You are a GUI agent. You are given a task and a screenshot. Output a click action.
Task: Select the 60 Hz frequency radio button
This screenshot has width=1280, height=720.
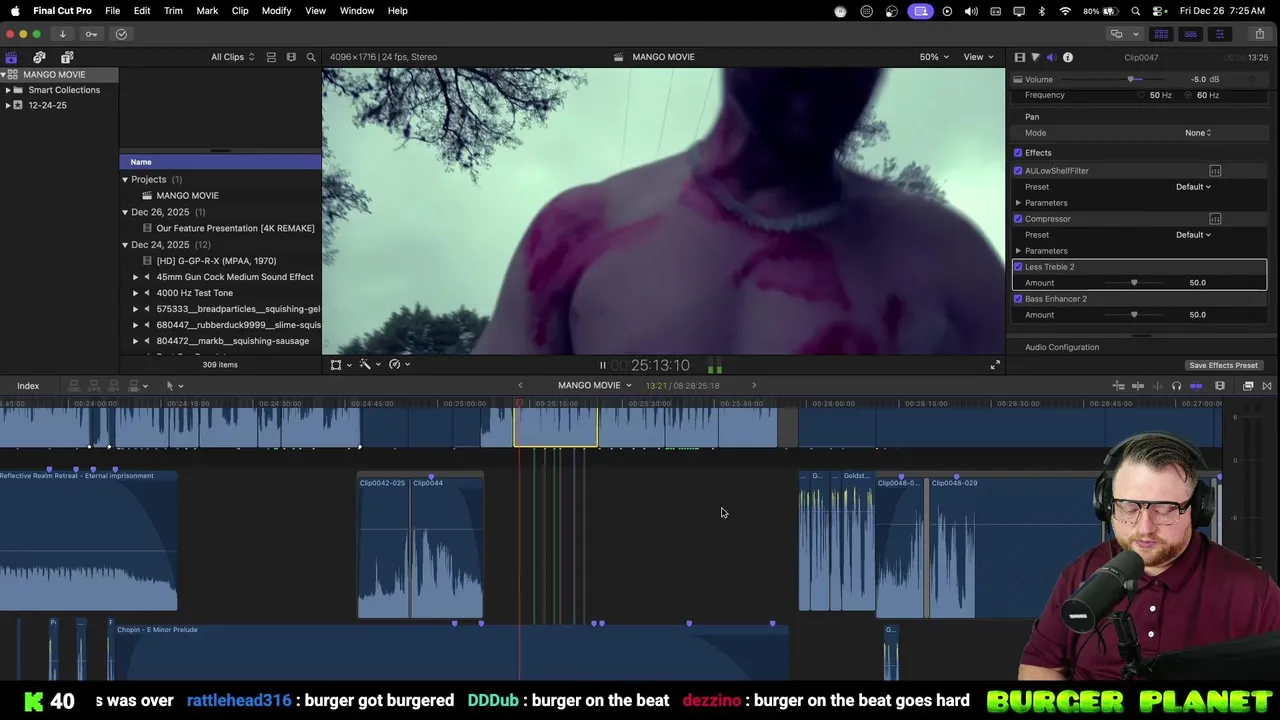1188,95
